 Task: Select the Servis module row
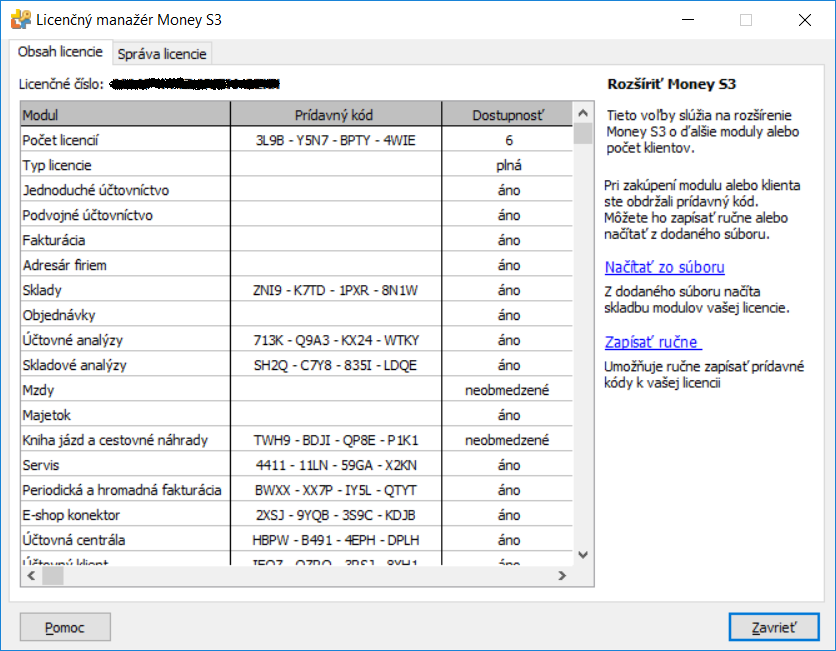pos(296,465)
